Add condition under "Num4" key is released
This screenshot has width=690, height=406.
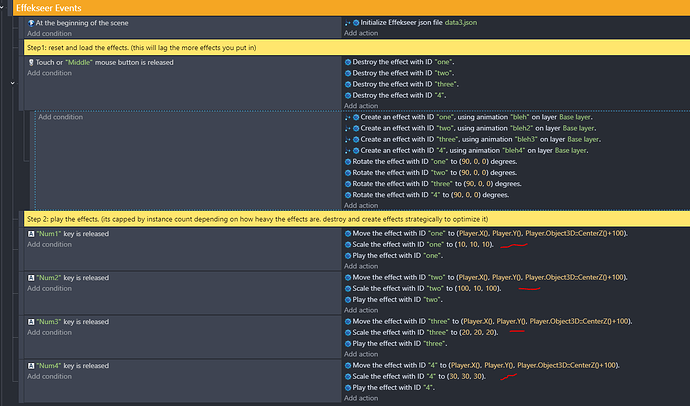coord(49,377)
